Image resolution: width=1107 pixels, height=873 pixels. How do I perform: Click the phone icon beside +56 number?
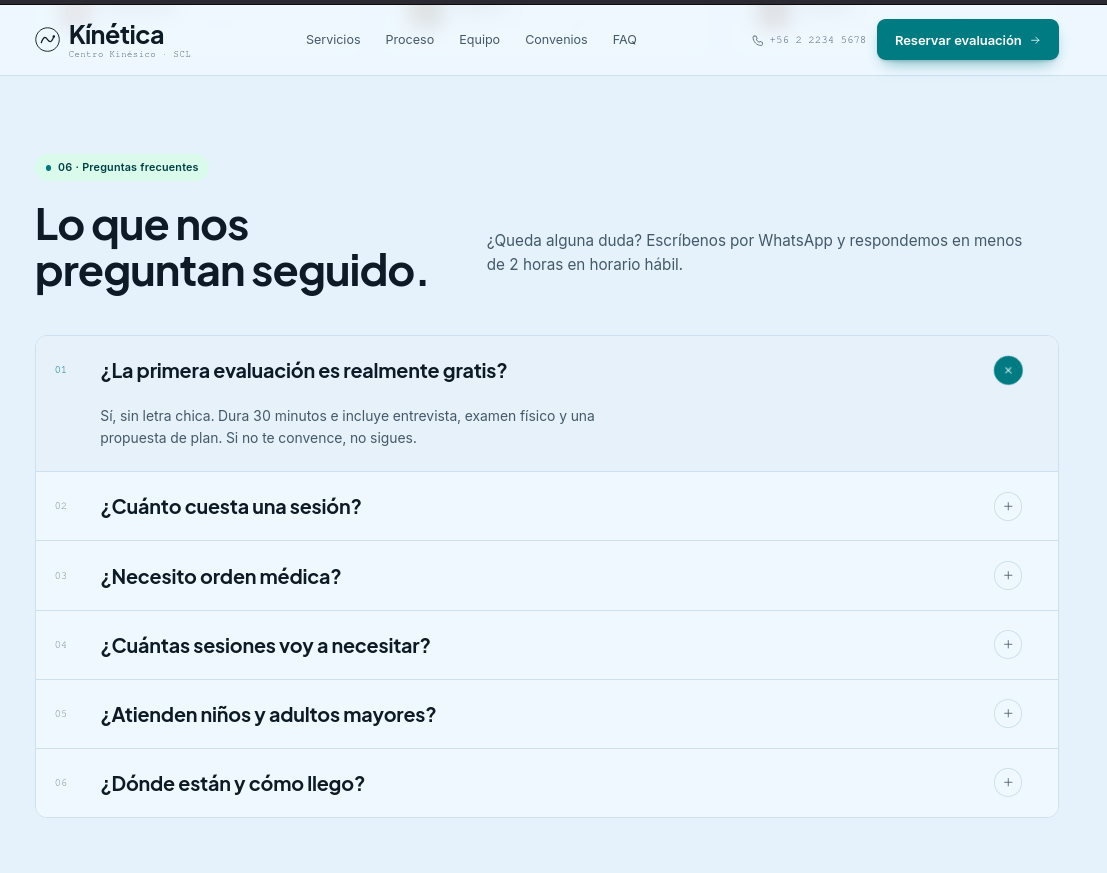coord(758,40)
